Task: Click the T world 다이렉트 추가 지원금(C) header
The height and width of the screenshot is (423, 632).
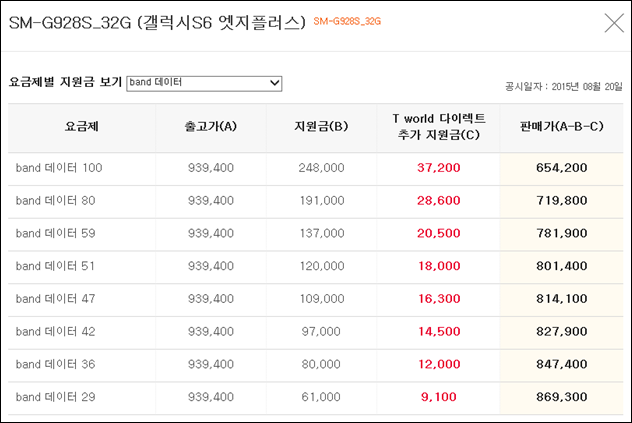Action: coord(439,126)
